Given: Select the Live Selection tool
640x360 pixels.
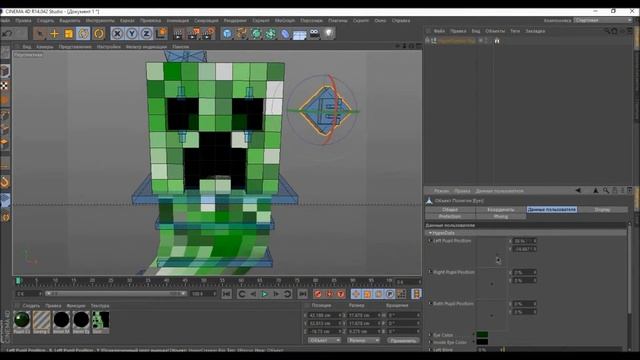Looking at the screenshot, I should (40, 33).
